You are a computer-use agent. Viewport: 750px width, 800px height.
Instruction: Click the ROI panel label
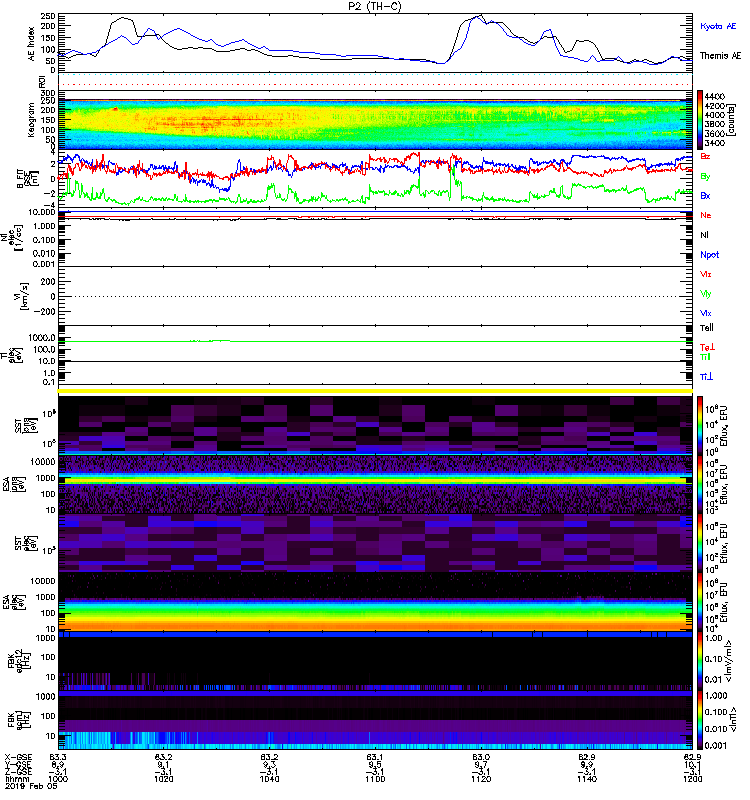coord(43,81)
